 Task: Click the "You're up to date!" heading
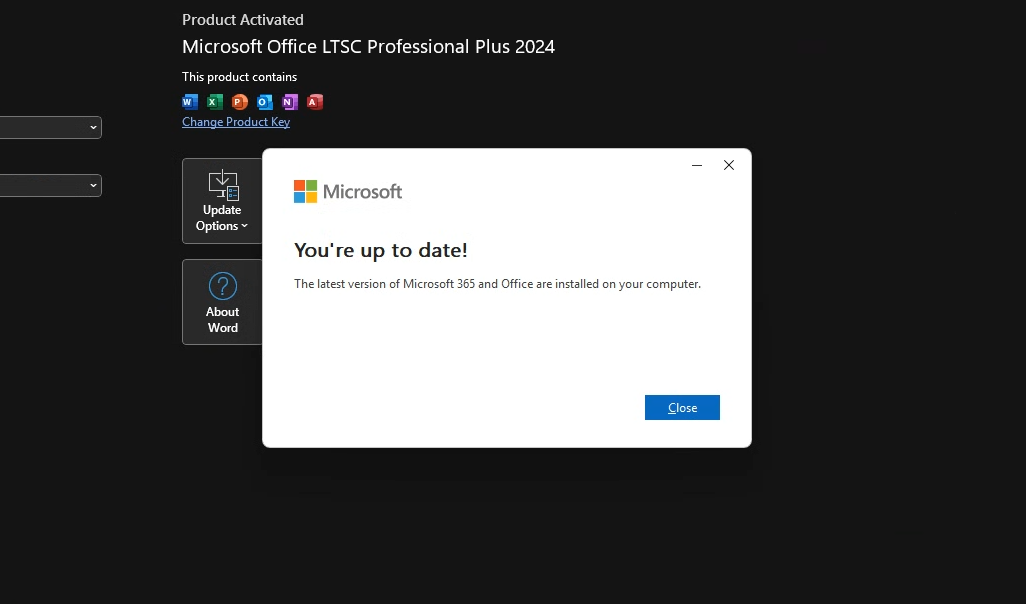click(381, 250)
